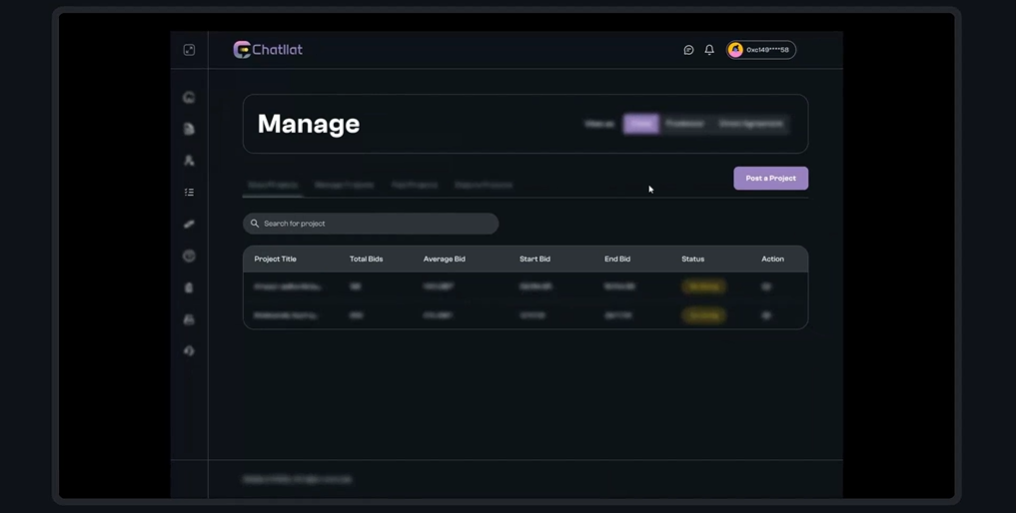
Task: Switch 'View as' to the middle option
Action: point(685,124)
